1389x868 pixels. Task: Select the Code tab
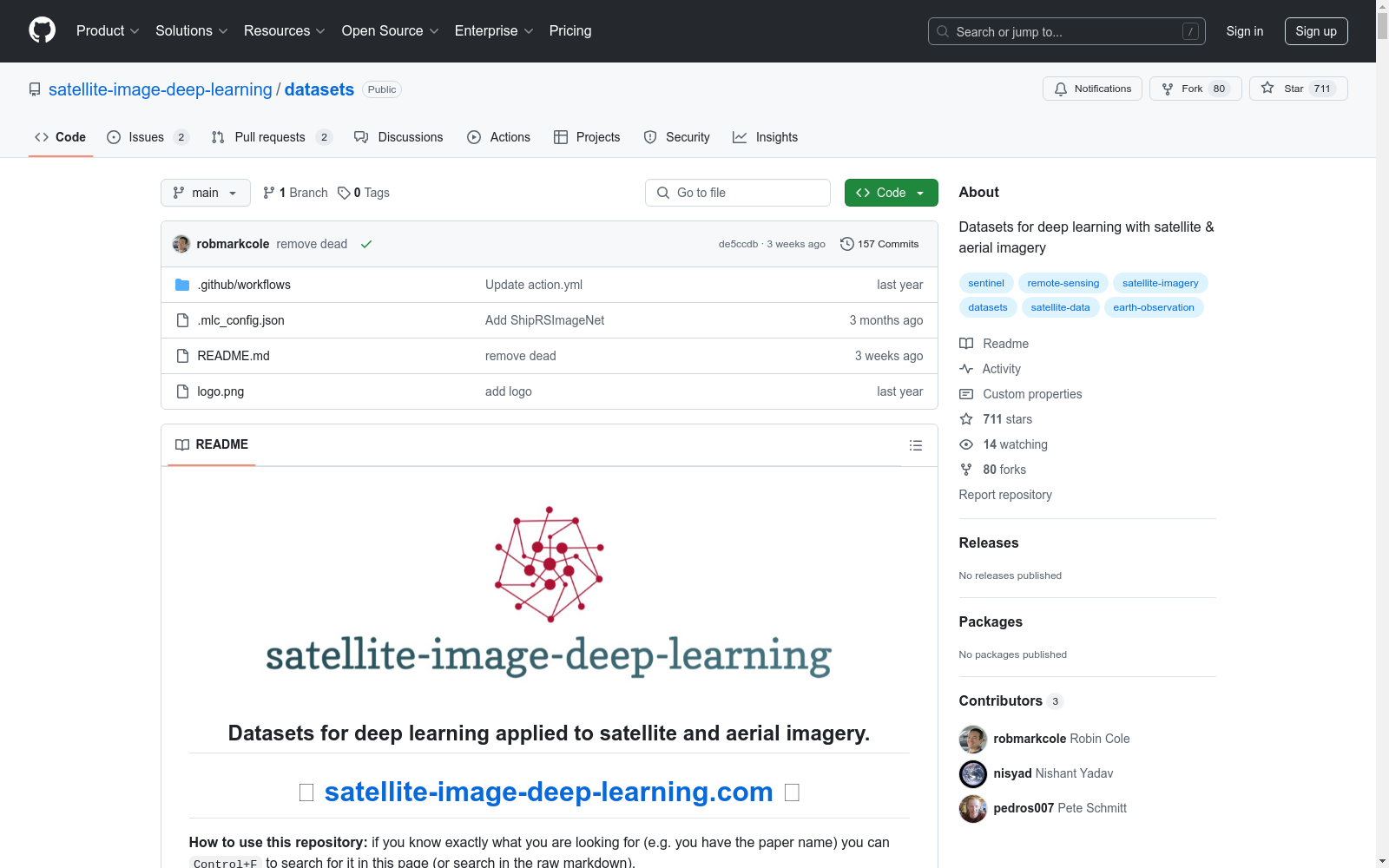pos(61,137)
